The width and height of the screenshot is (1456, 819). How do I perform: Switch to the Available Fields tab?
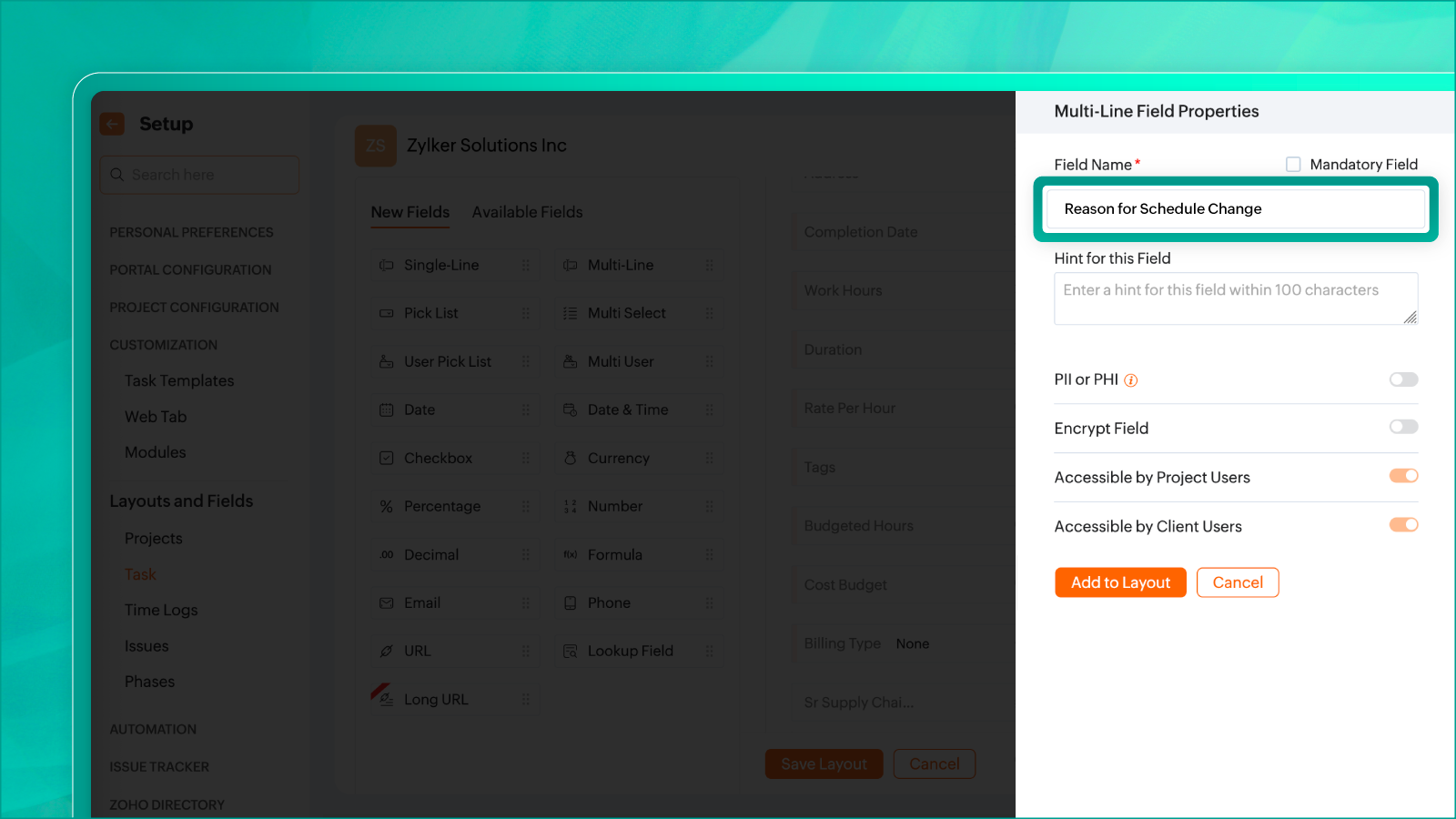click(527, 212)
